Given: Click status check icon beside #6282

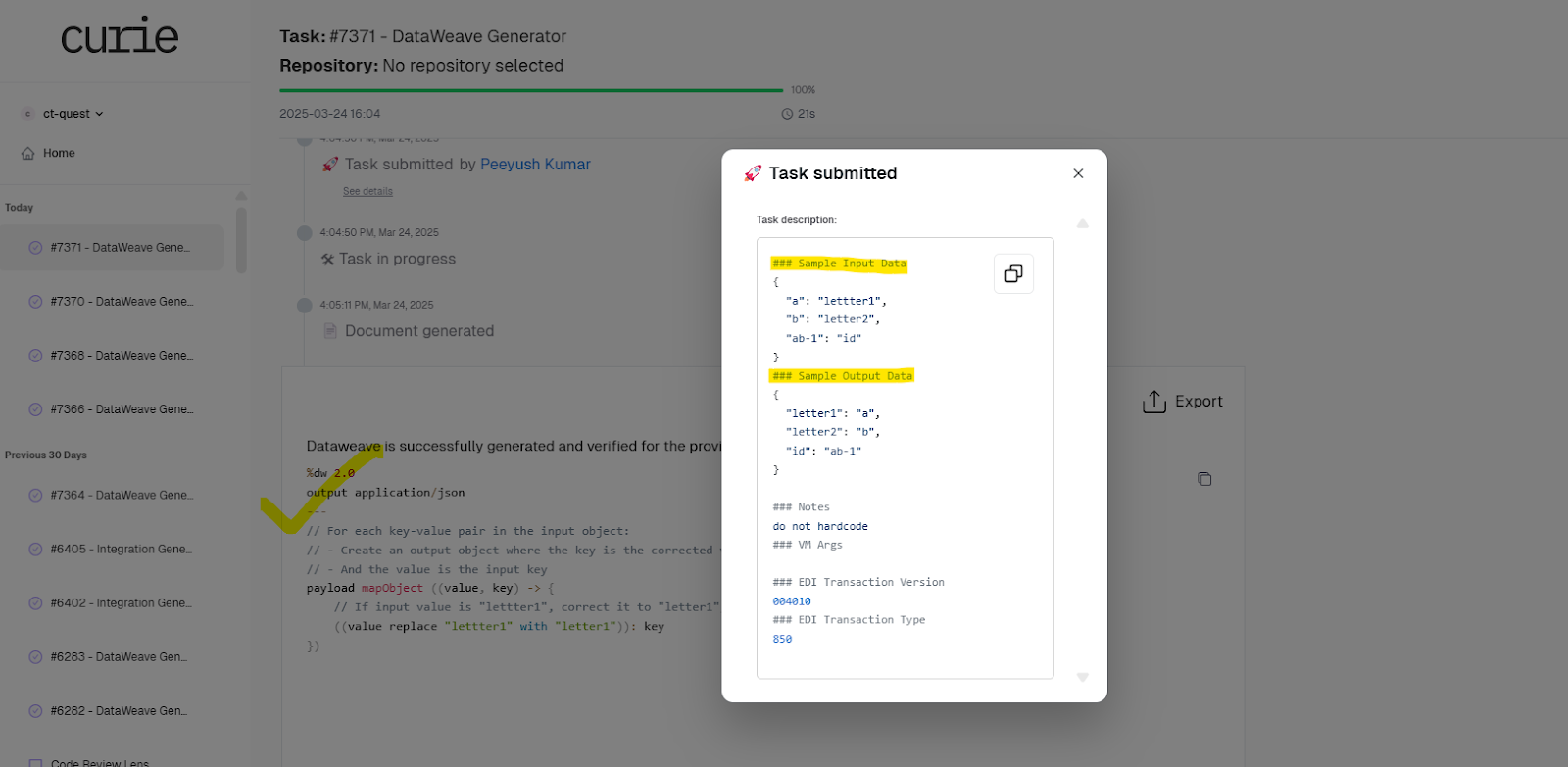Looking at the screenshot, I should pos(35,711).
